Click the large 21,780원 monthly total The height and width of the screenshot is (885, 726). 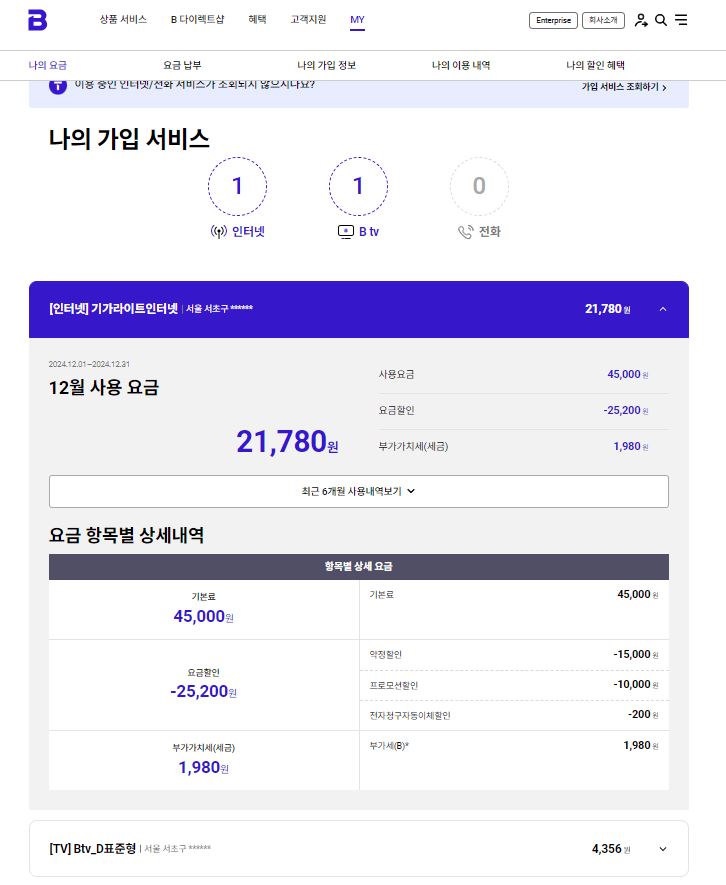[287, 441]
